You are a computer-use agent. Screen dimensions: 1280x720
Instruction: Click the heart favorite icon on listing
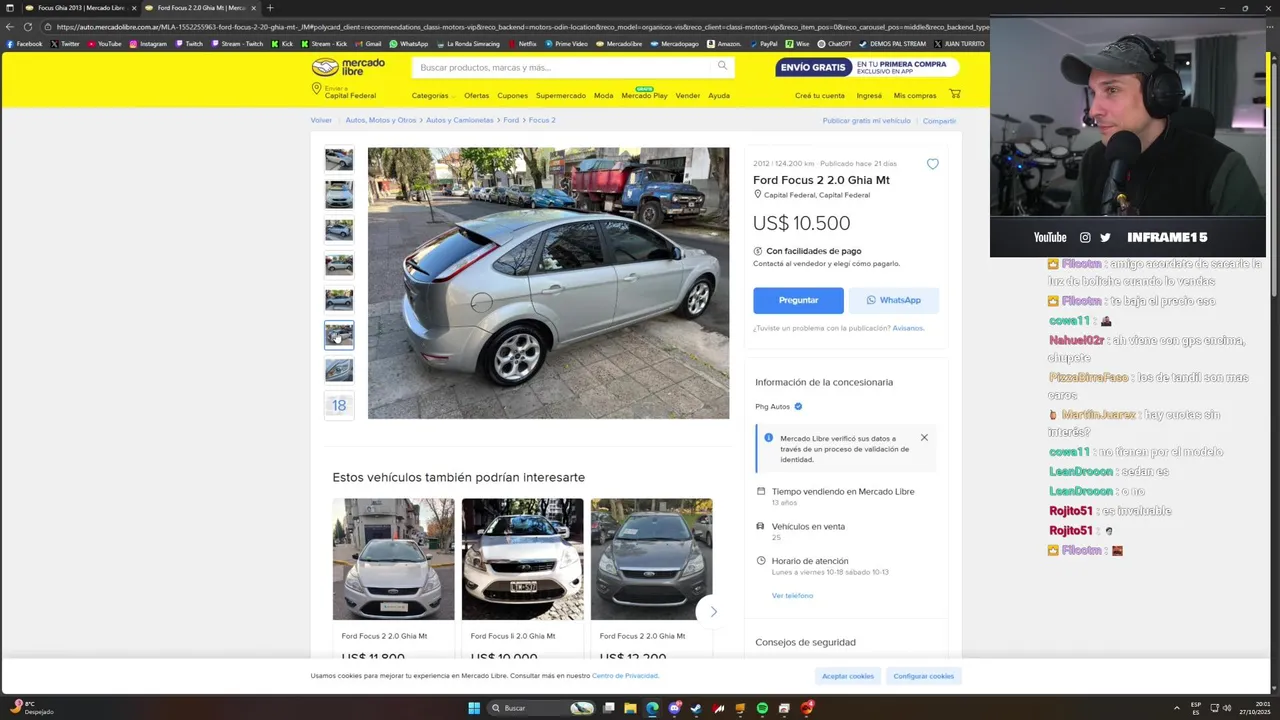point(932,164)
